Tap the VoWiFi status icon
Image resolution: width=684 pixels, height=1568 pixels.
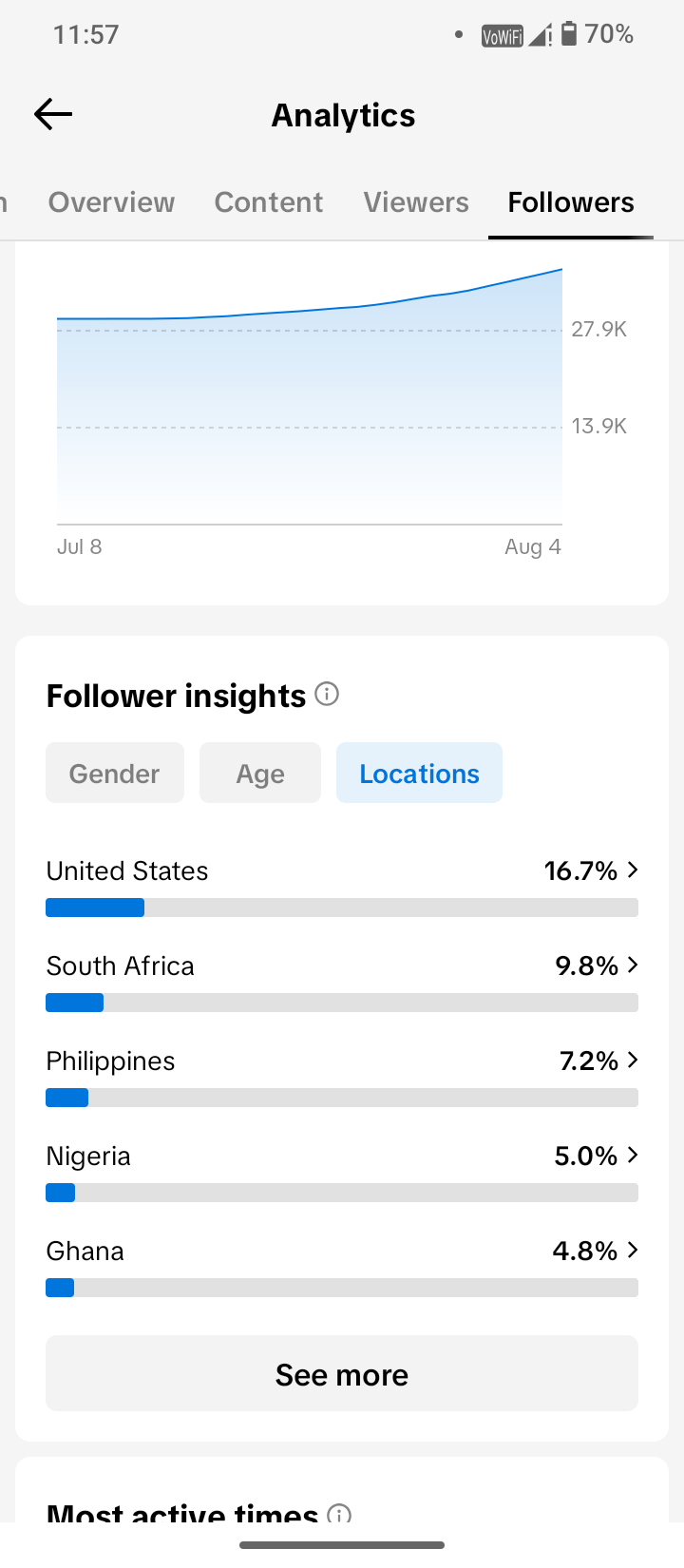point(502,36)
